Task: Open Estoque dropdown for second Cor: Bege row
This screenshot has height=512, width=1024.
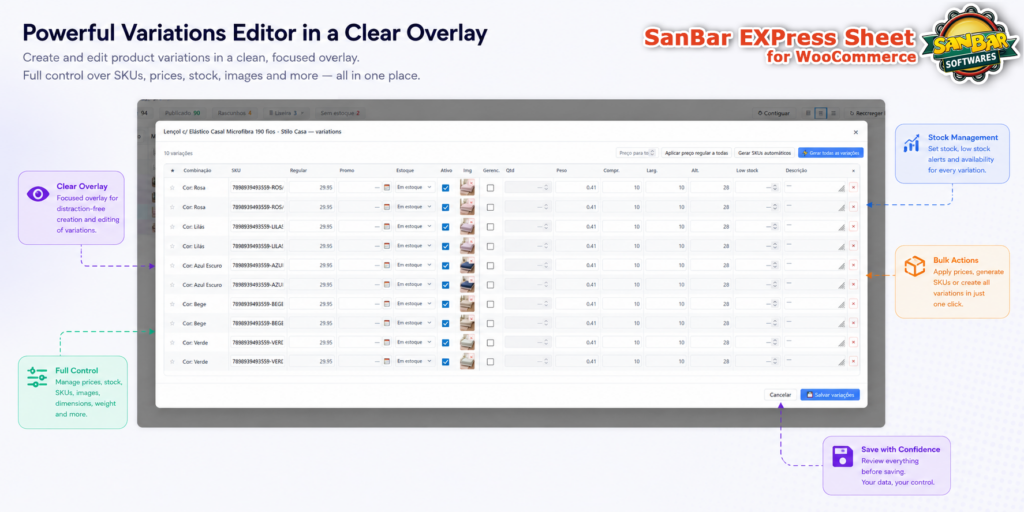Action: [x=415, y=323]
